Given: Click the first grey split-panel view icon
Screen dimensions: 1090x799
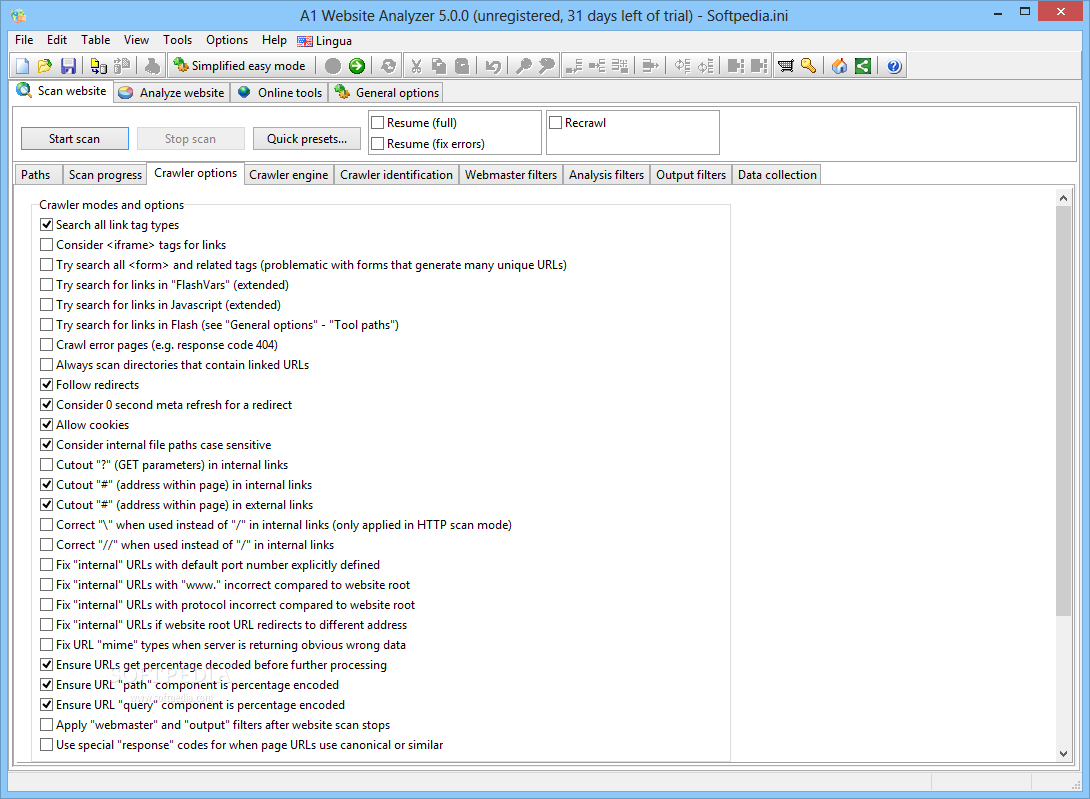Looking at the screenshot, I should click(x=735, y=66).
